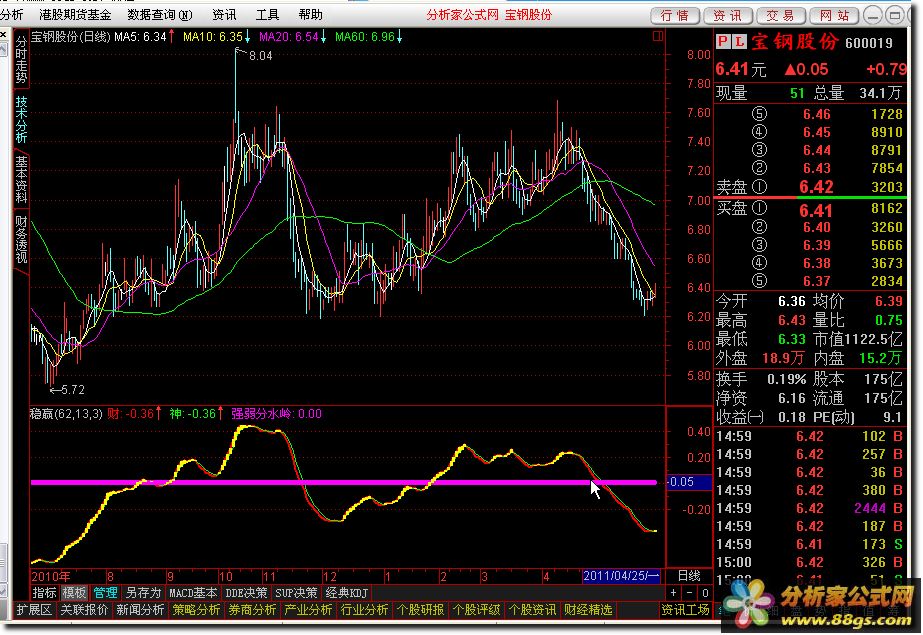Viewport: 923px width, 635px height.
Task: Click the MA60 down-arrow indicator
Action: click(400, 36)
